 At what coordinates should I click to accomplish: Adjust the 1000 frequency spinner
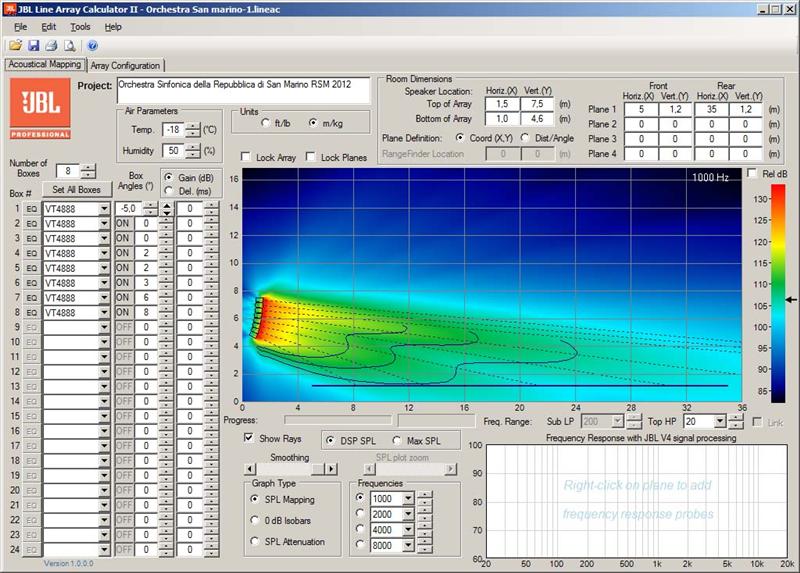425,499
